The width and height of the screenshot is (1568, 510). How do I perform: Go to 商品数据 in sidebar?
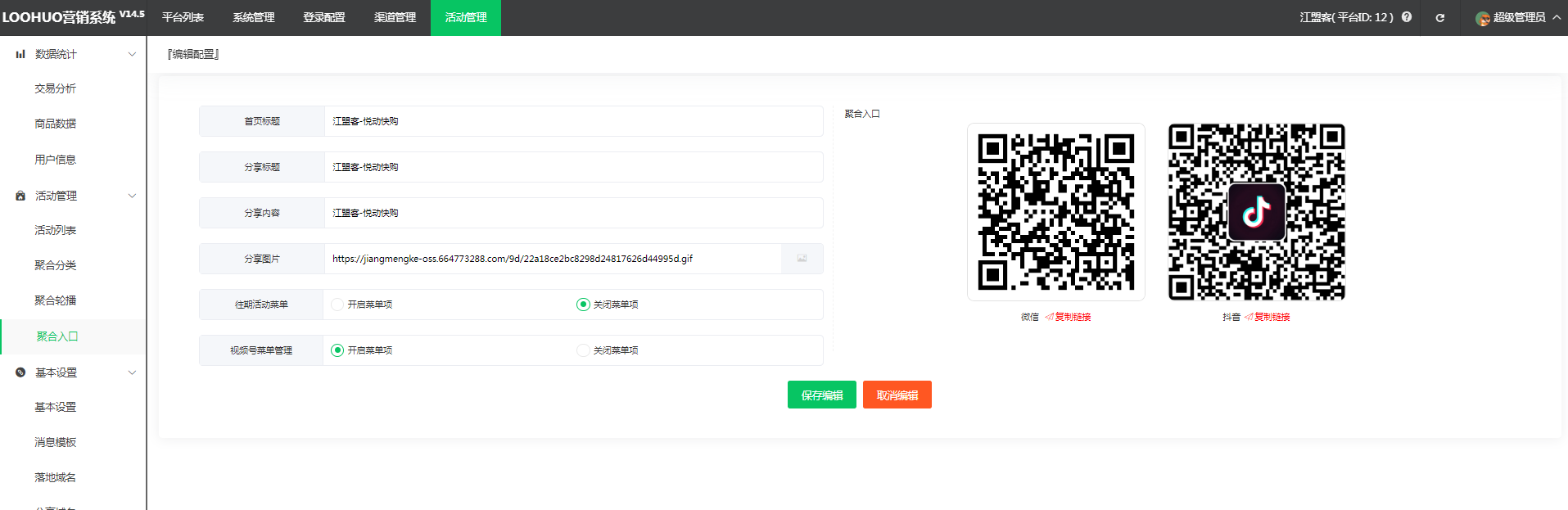point(56,124)
